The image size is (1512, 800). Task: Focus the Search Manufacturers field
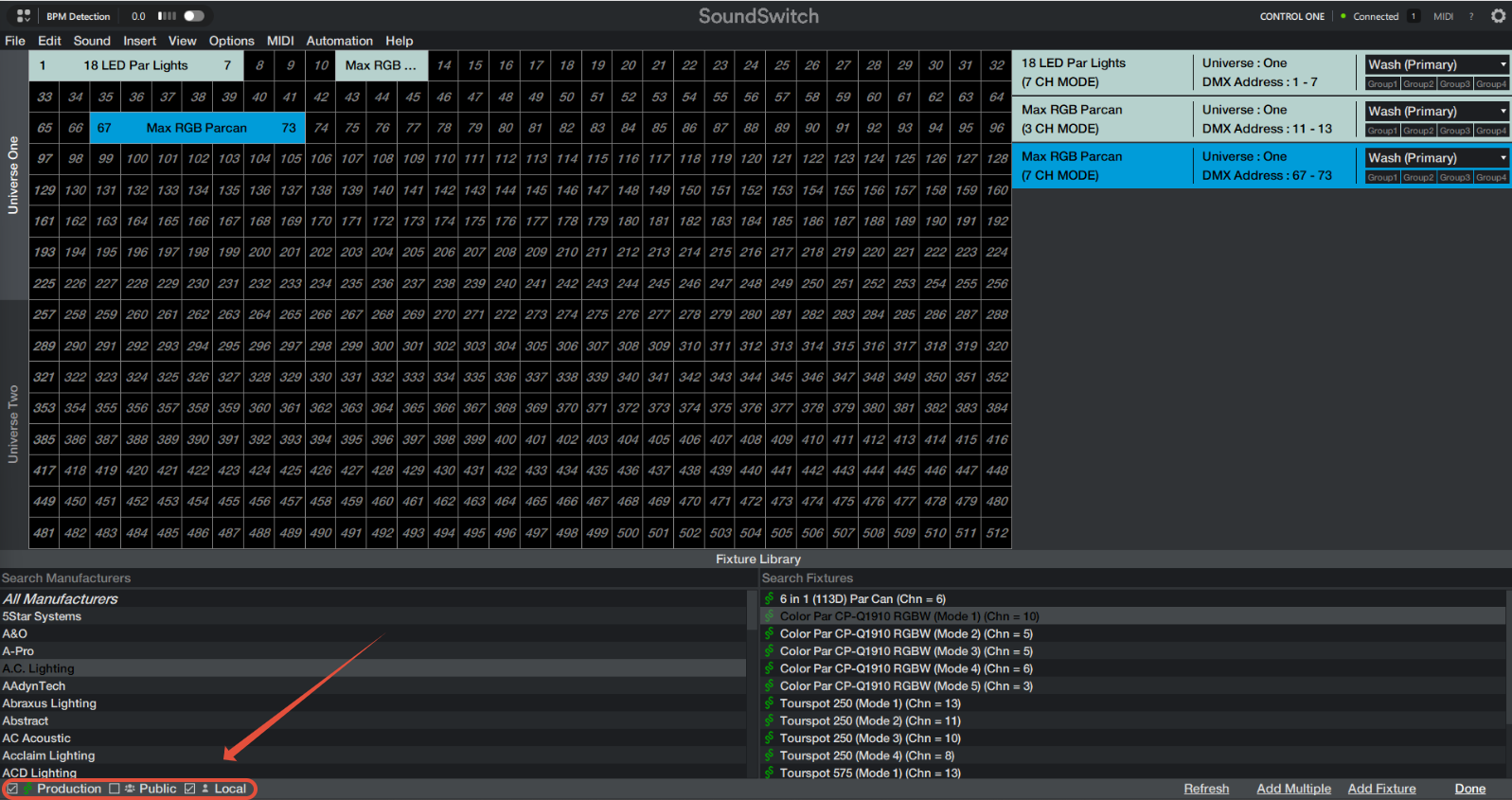(377, 578)
